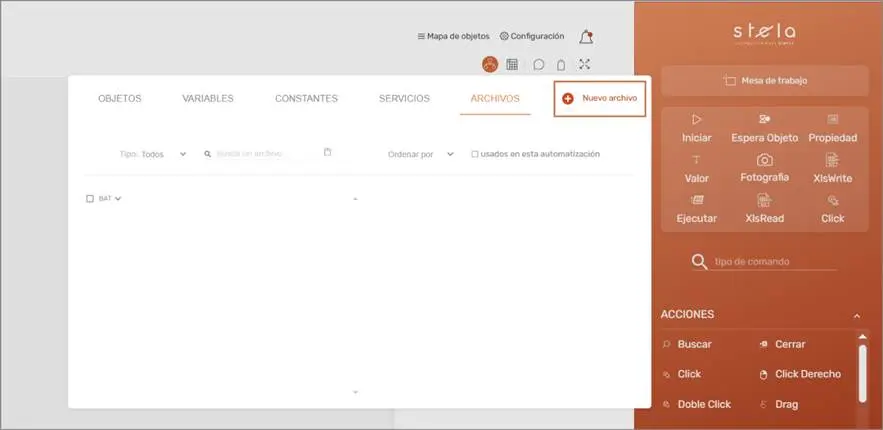Click the magnifier icon beside tipo de comando
The height and width of the screenshot is (430, 883).
click(x=699, y=262)
